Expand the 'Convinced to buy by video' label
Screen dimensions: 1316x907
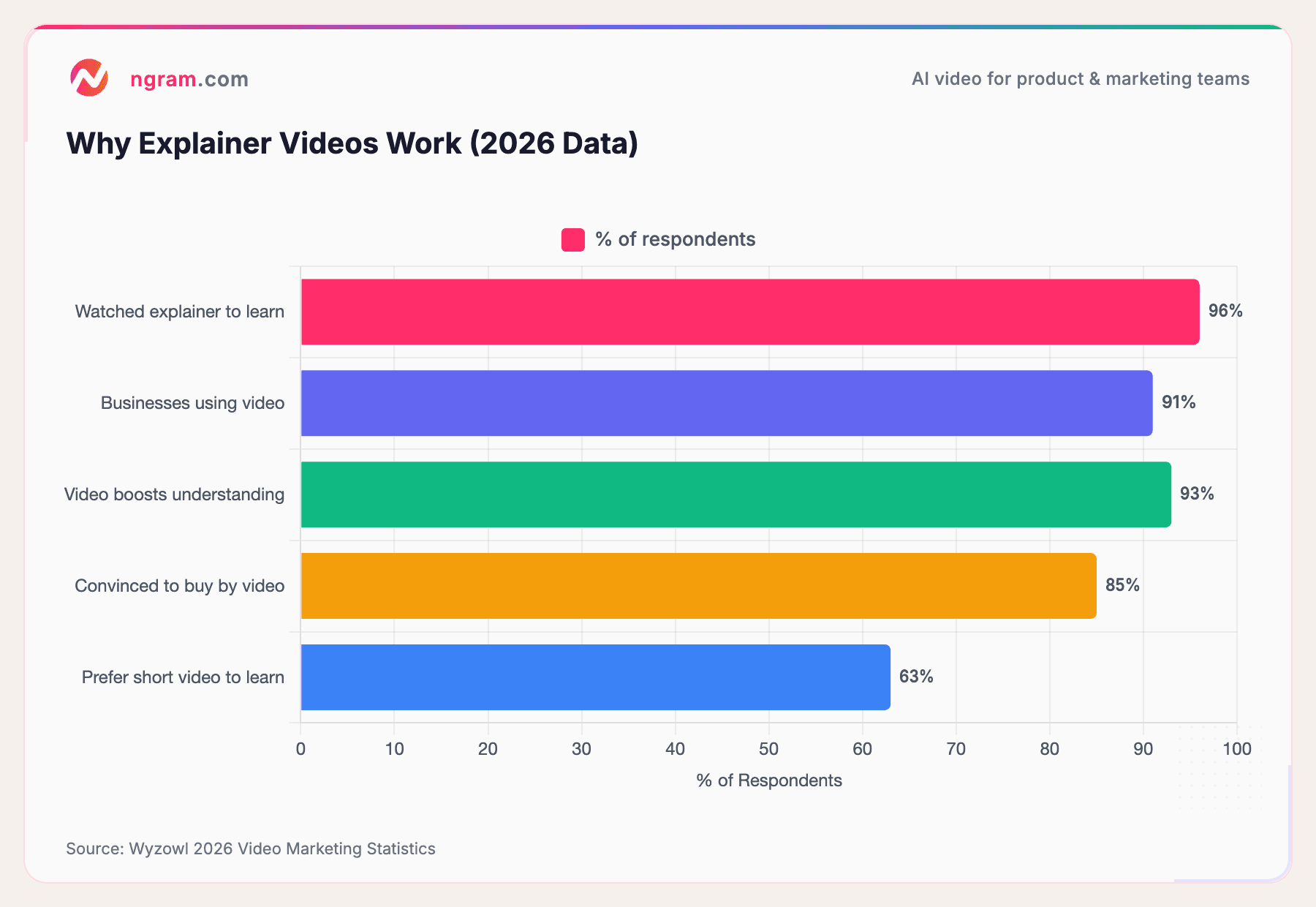(x=179, y=585)
